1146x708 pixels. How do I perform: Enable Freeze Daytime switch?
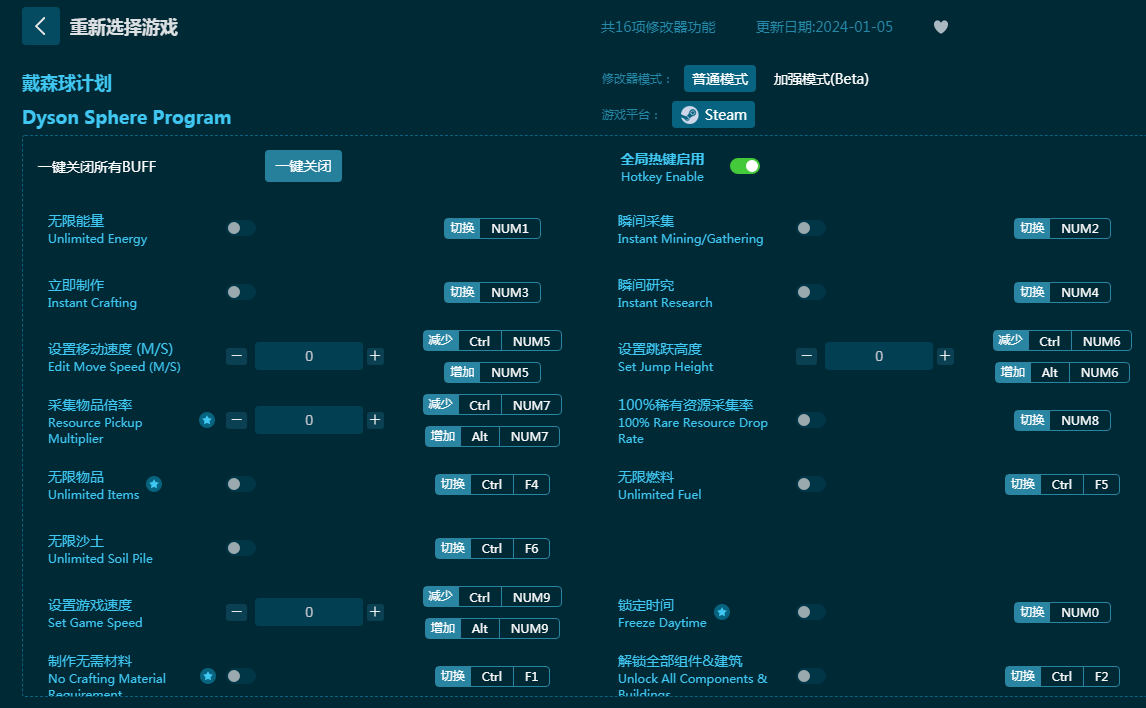(x=811, y=612)
